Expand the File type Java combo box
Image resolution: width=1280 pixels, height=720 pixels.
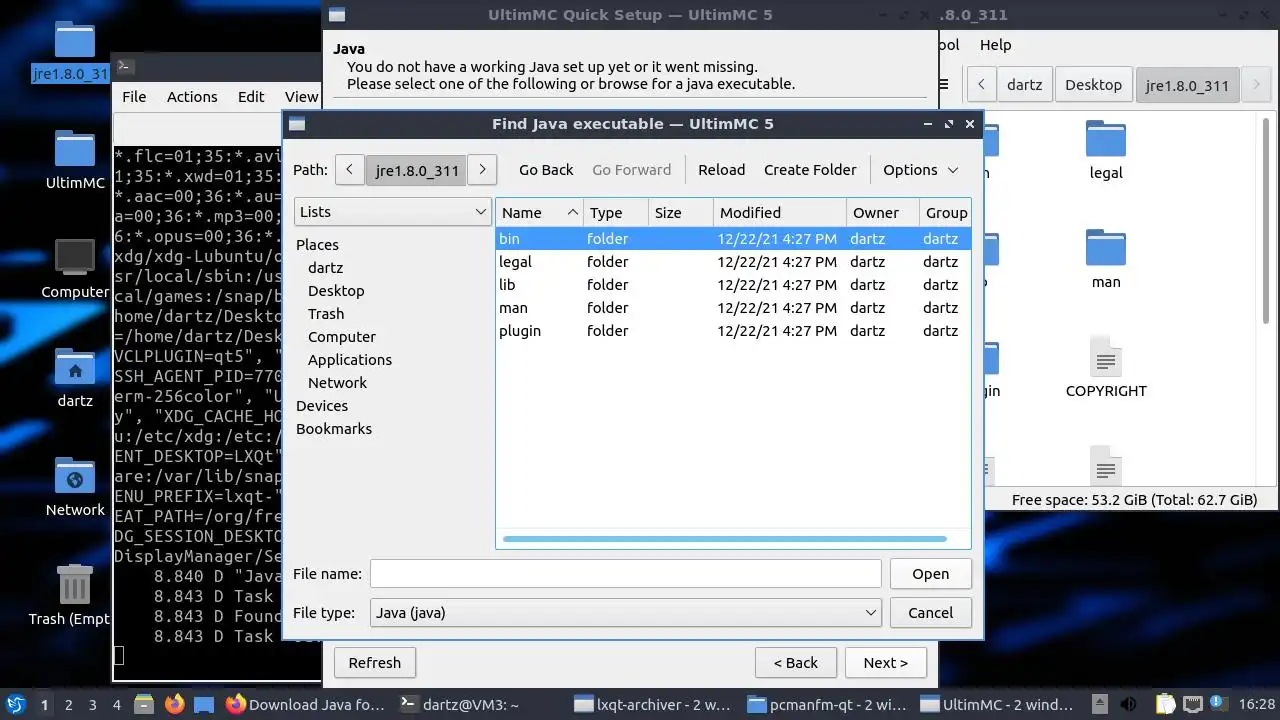click(x=626, y=613)
